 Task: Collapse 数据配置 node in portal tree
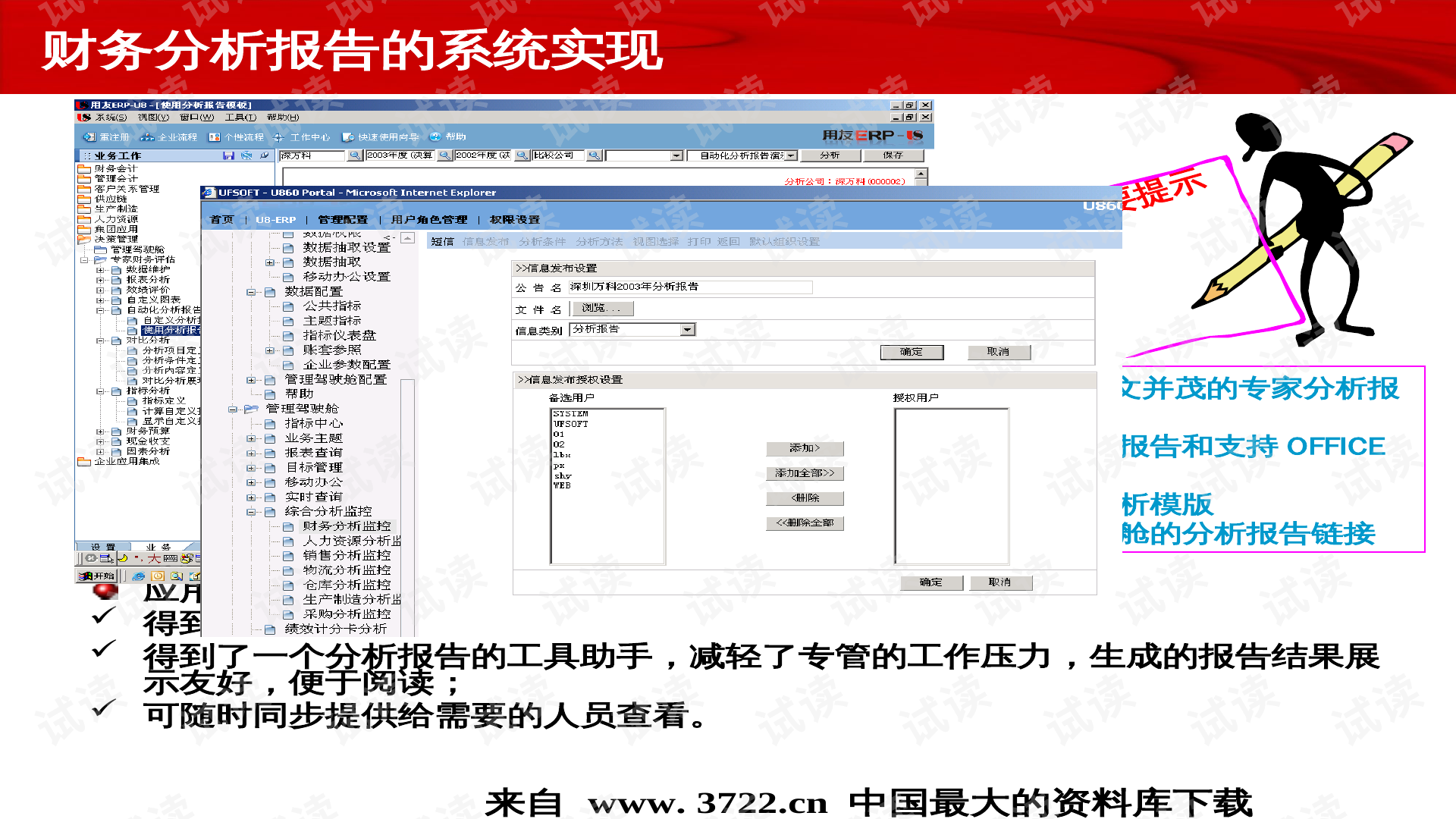[250, 292]
